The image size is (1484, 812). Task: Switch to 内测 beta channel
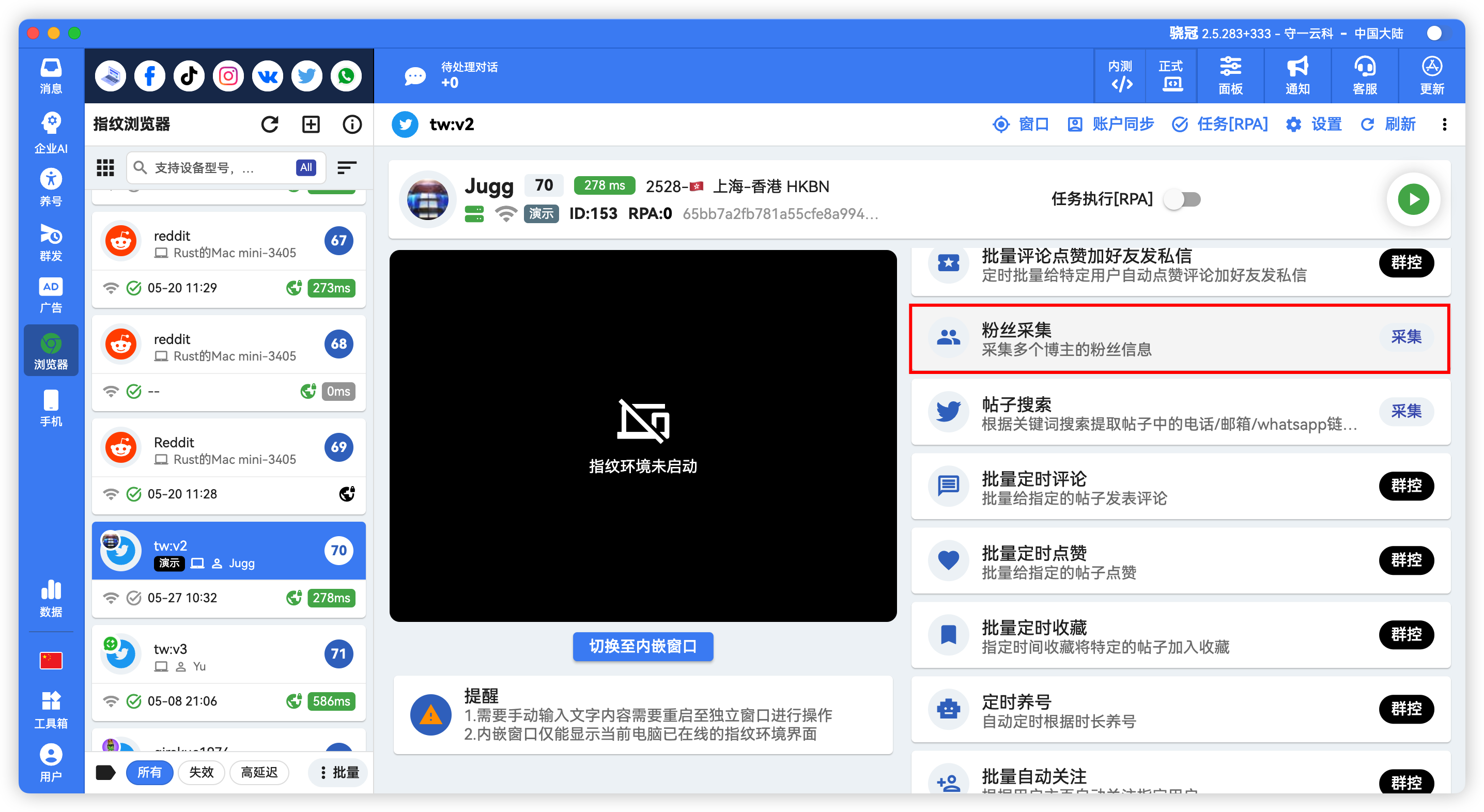click(1120, 76)
